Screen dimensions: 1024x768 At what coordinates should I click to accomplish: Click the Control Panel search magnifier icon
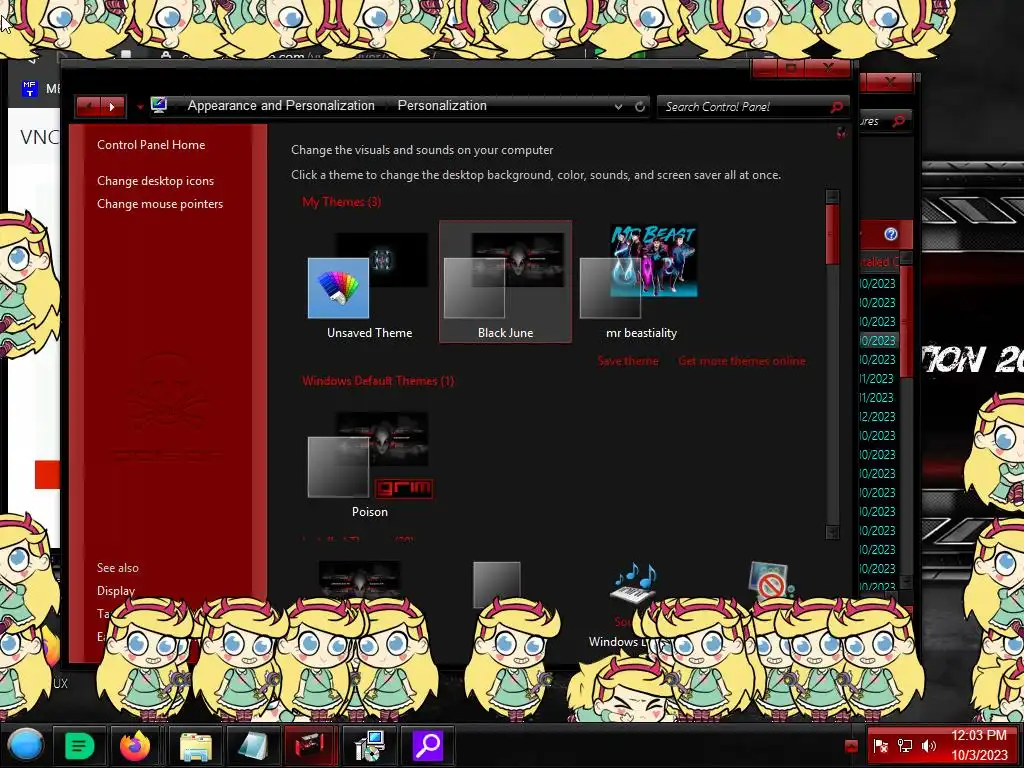pyautogui.click(x=837, y=106)
